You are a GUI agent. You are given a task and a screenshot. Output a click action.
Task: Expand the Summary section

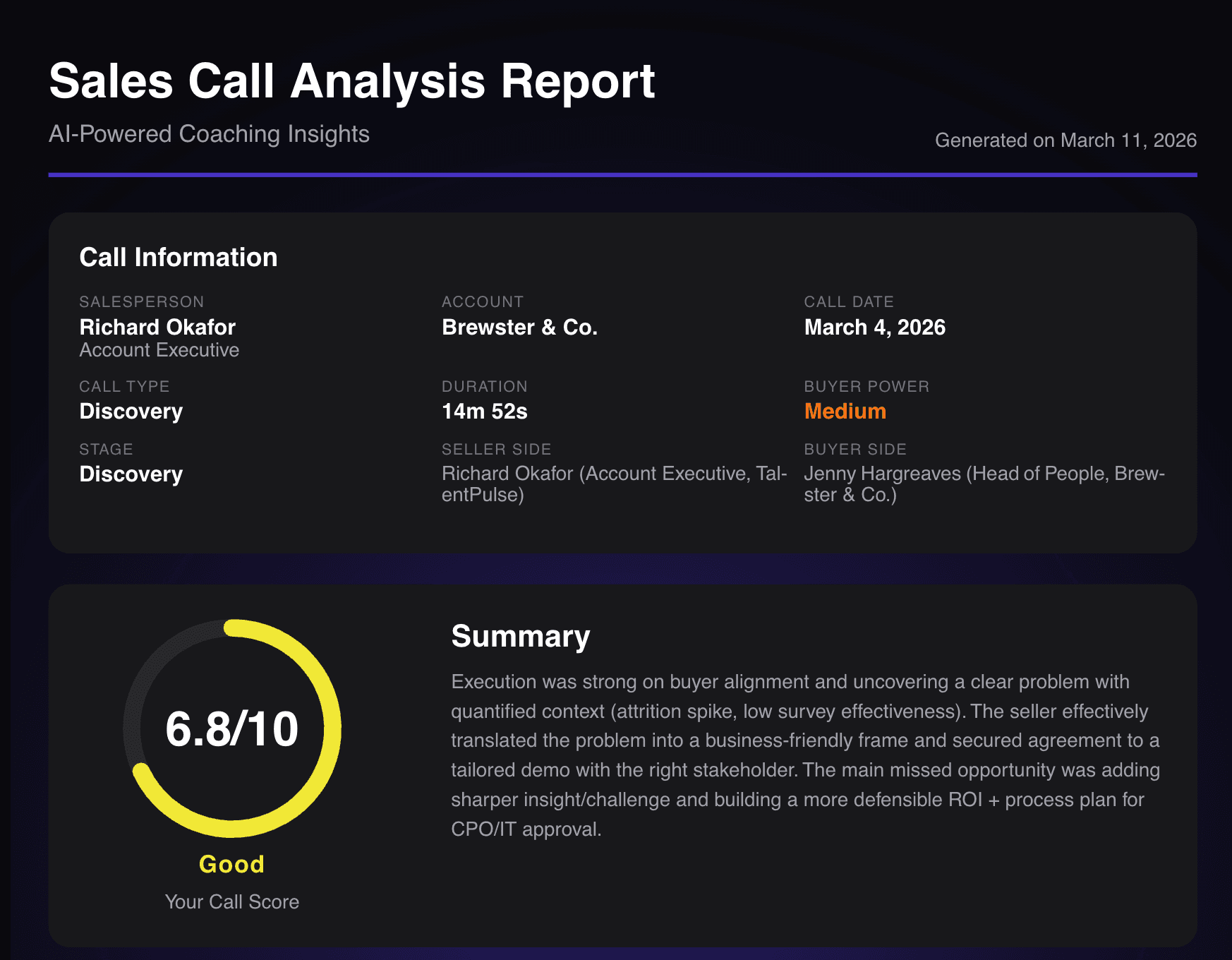pos(521,635)
